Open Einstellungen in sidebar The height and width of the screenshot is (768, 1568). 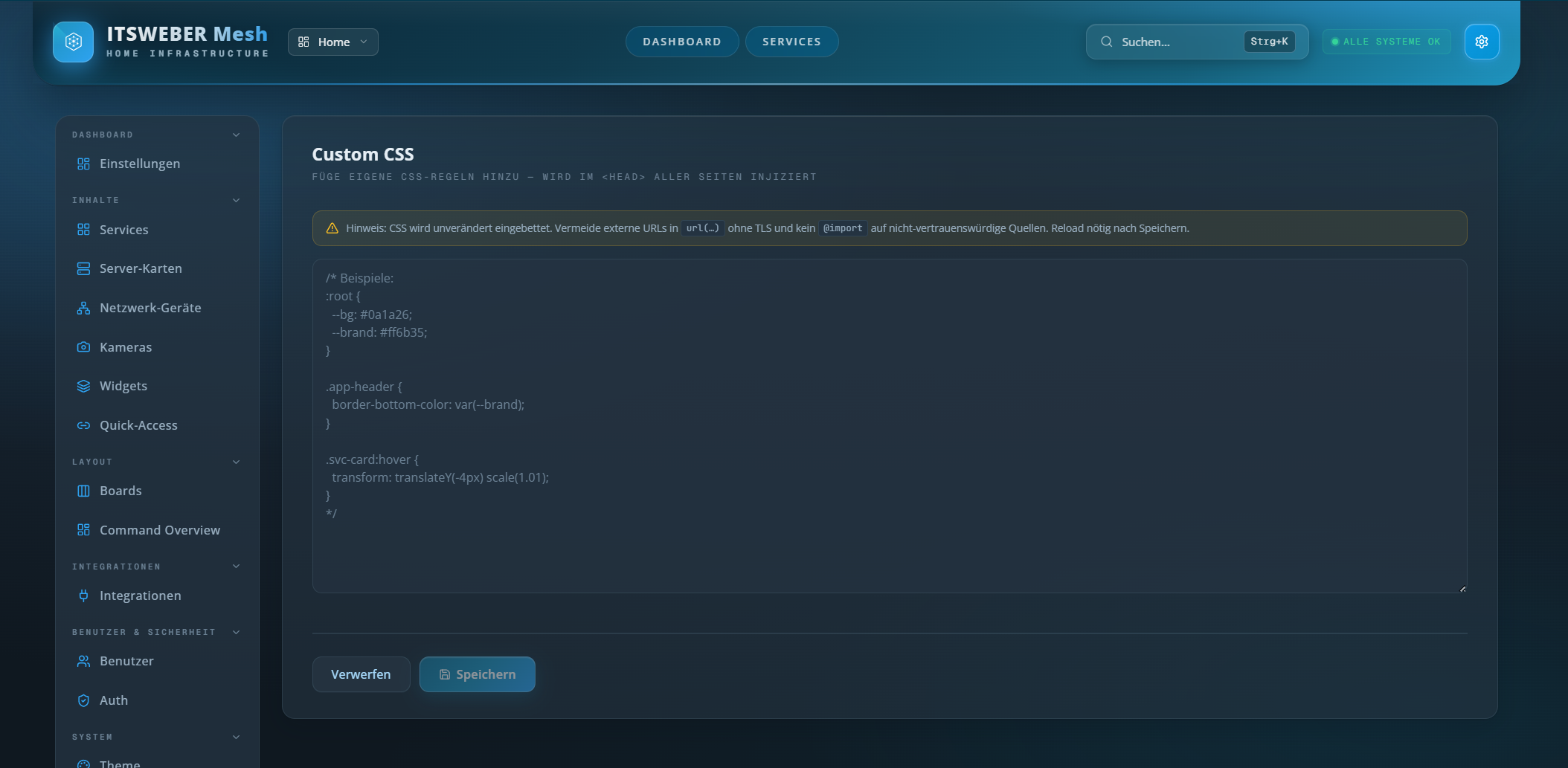coord(157,164)
